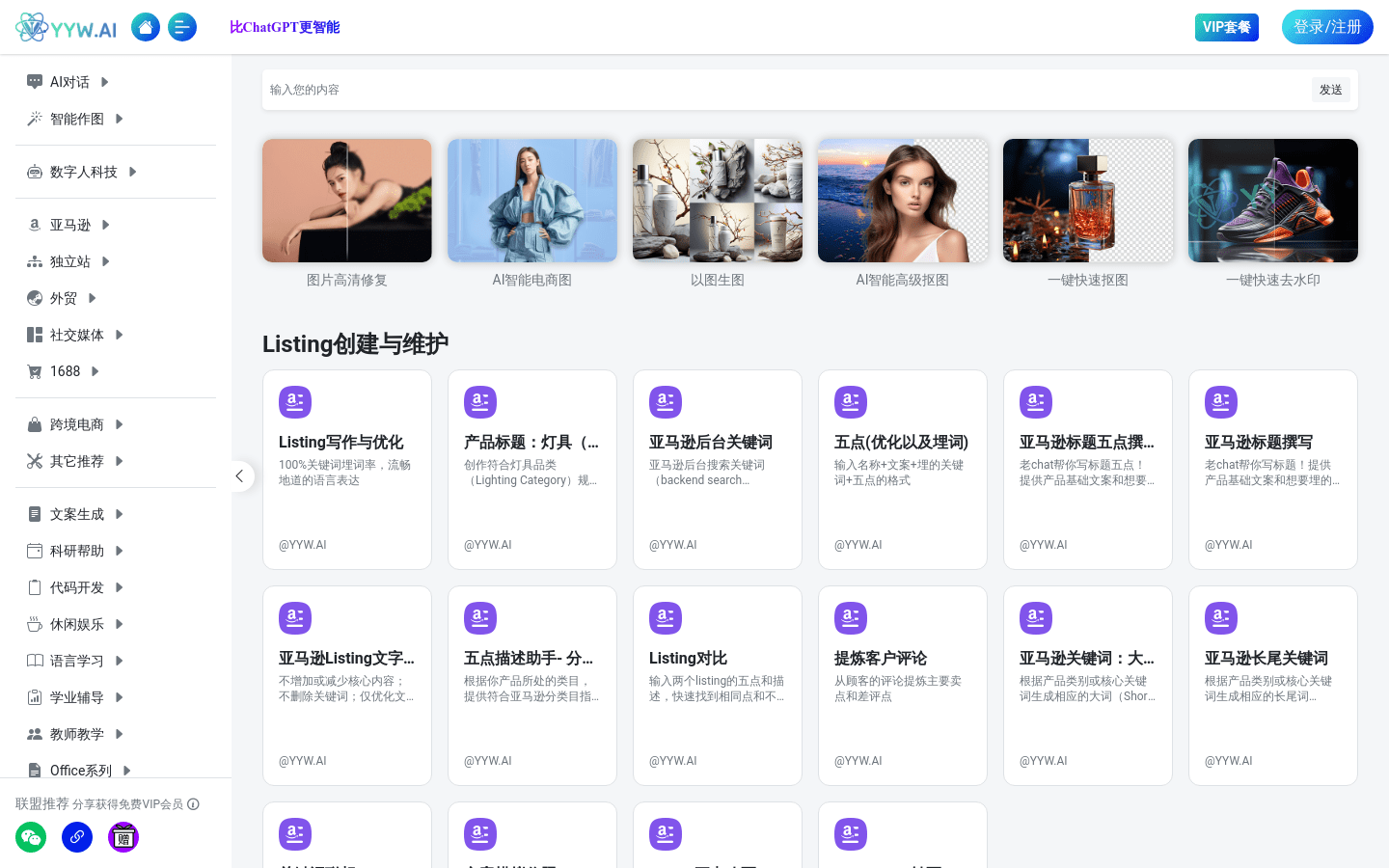Screen dimensions: 1389x868
Task: Click the 休闲娱乐 cup icon
Action: [x=35, y=624]
